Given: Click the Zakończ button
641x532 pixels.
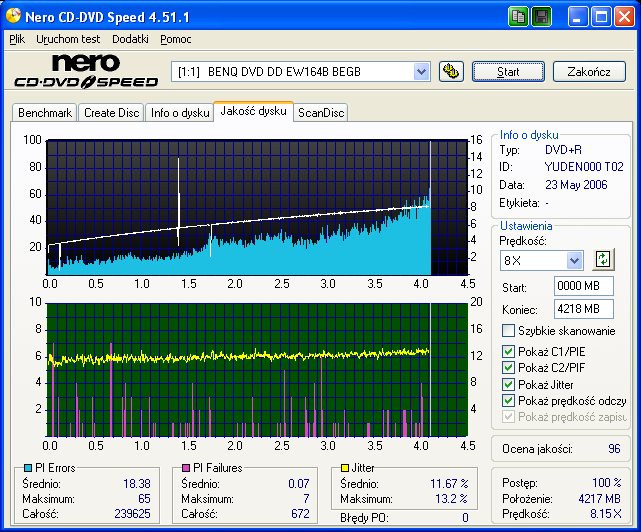Looking at the screenshot, I should pyautogui.click(x=589, y=72).
